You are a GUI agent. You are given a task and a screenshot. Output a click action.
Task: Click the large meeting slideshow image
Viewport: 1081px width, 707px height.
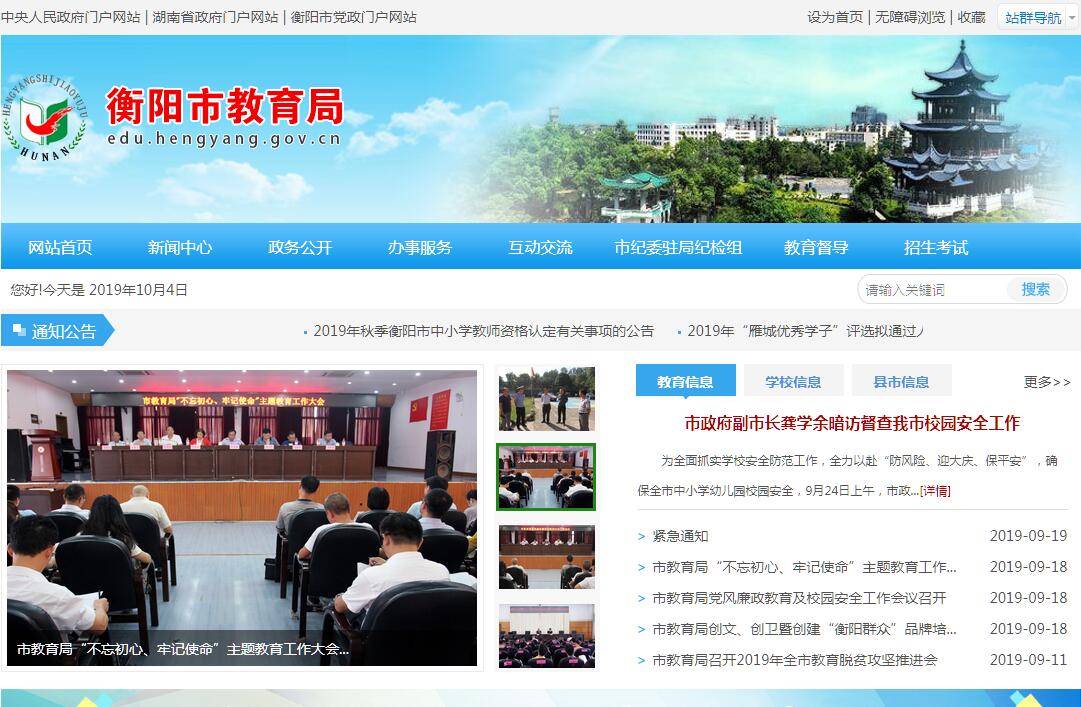point(242,518)
